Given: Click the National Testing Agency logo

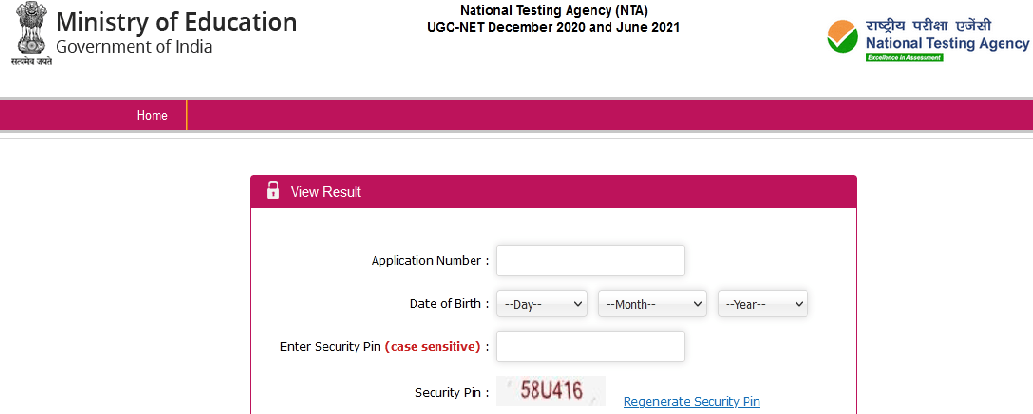Looking at the screenshot, I should point(927,39).
